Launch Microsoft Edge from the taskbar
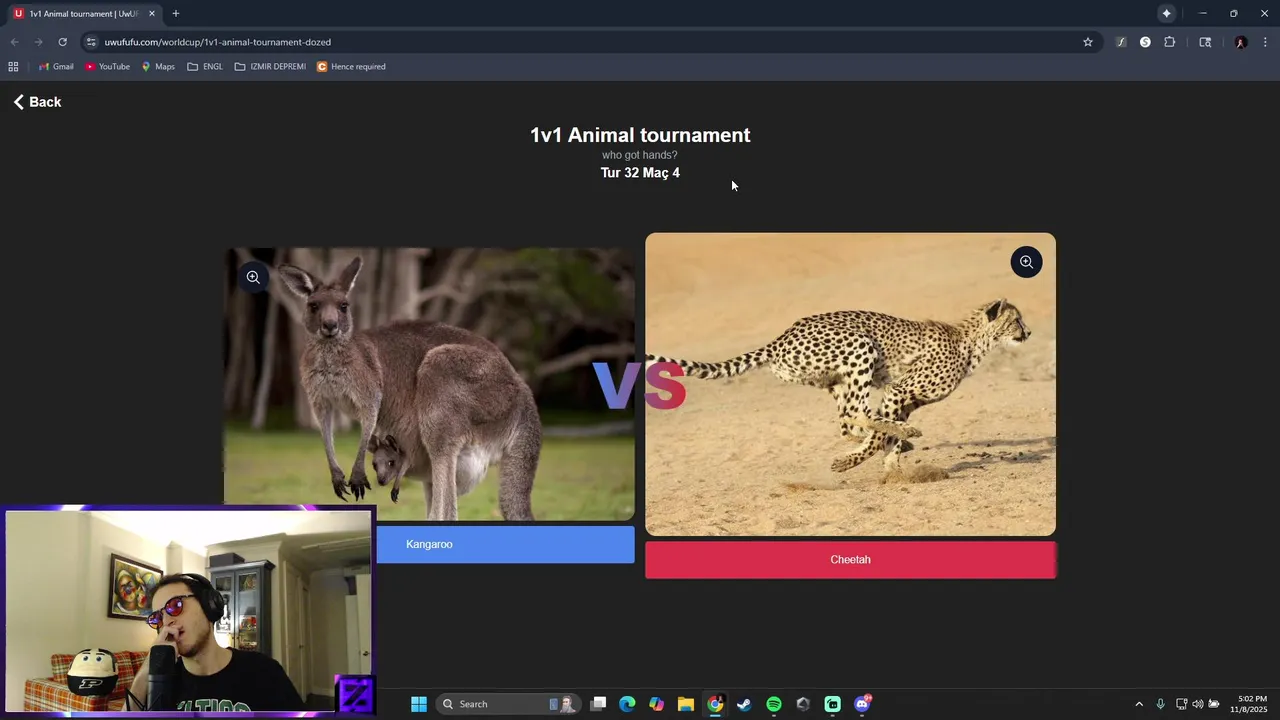Viewport: 1280px width, 720px height. [627, 704]
